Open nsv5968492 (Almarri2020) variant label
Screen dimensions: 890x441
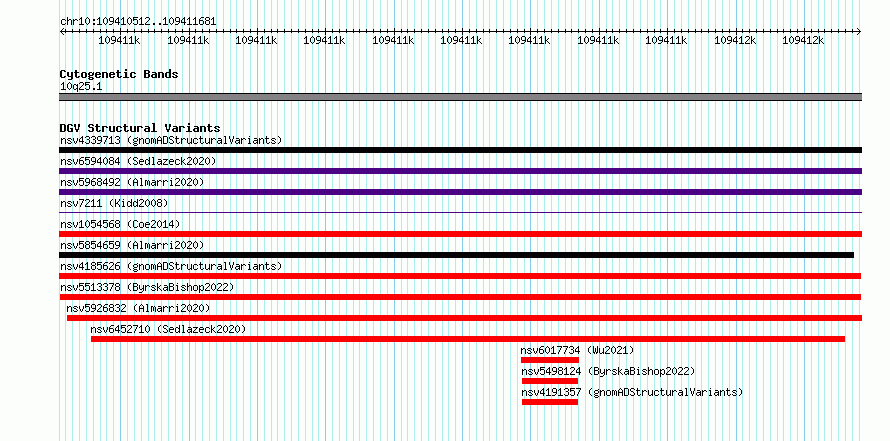pyautogui.click(x=132, y=182)
